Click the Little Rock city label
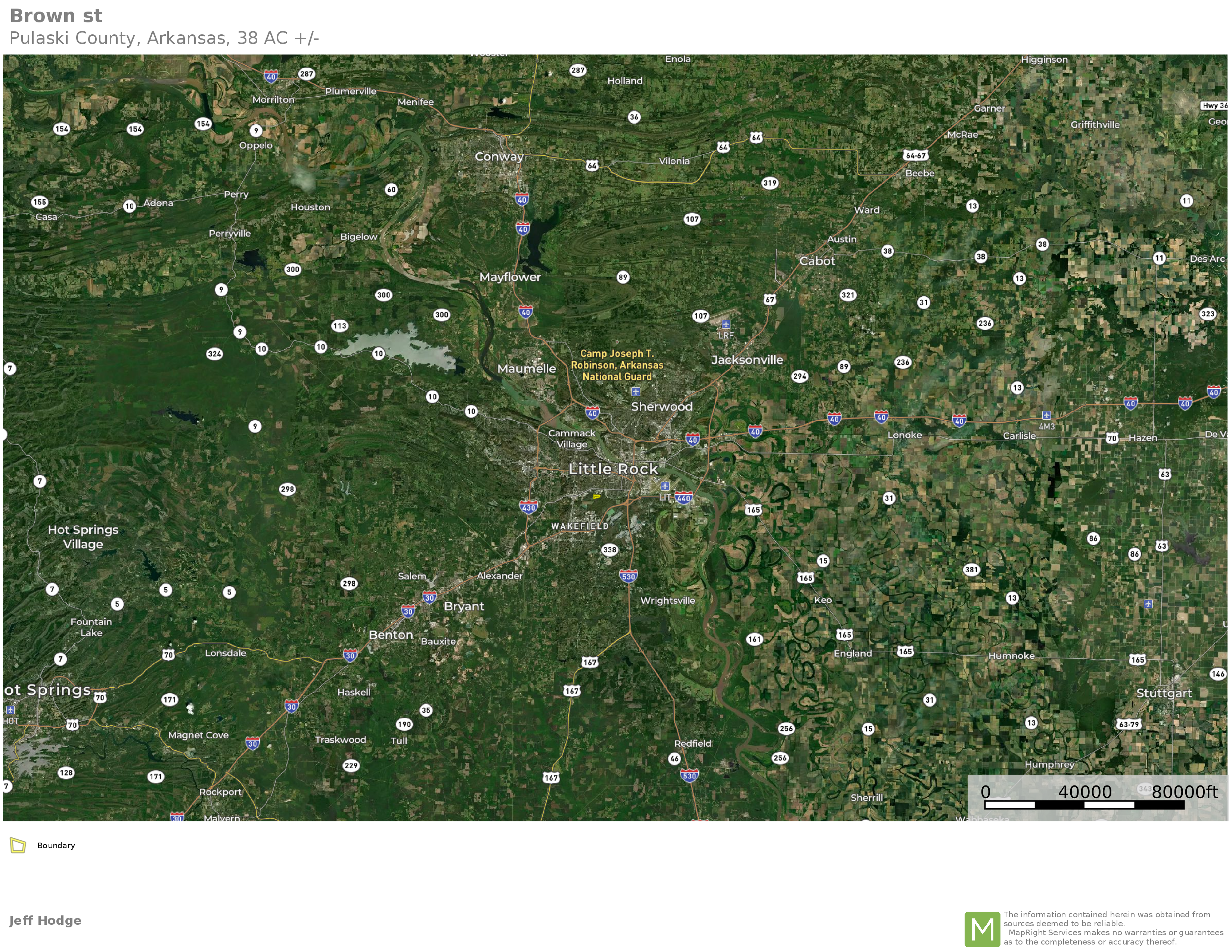Viewport: 1232px width, 952px height. (613, 469)
